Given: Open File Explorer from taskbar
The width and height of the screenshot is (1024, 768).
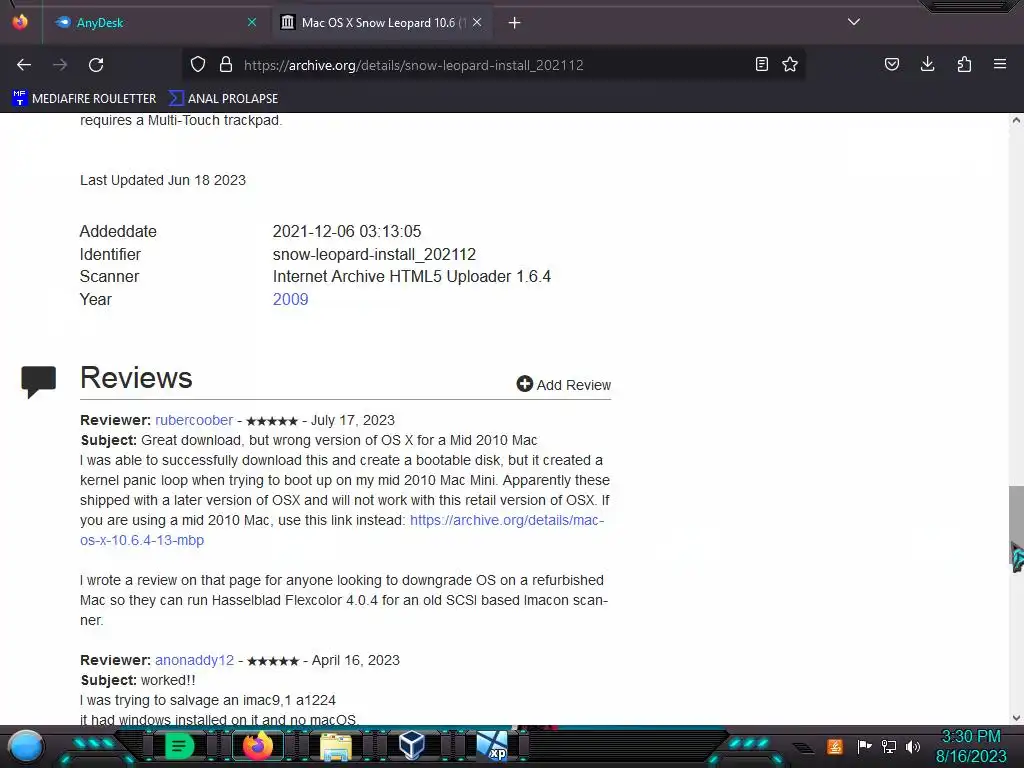Looking at the screenshot, I should point(336,746).
